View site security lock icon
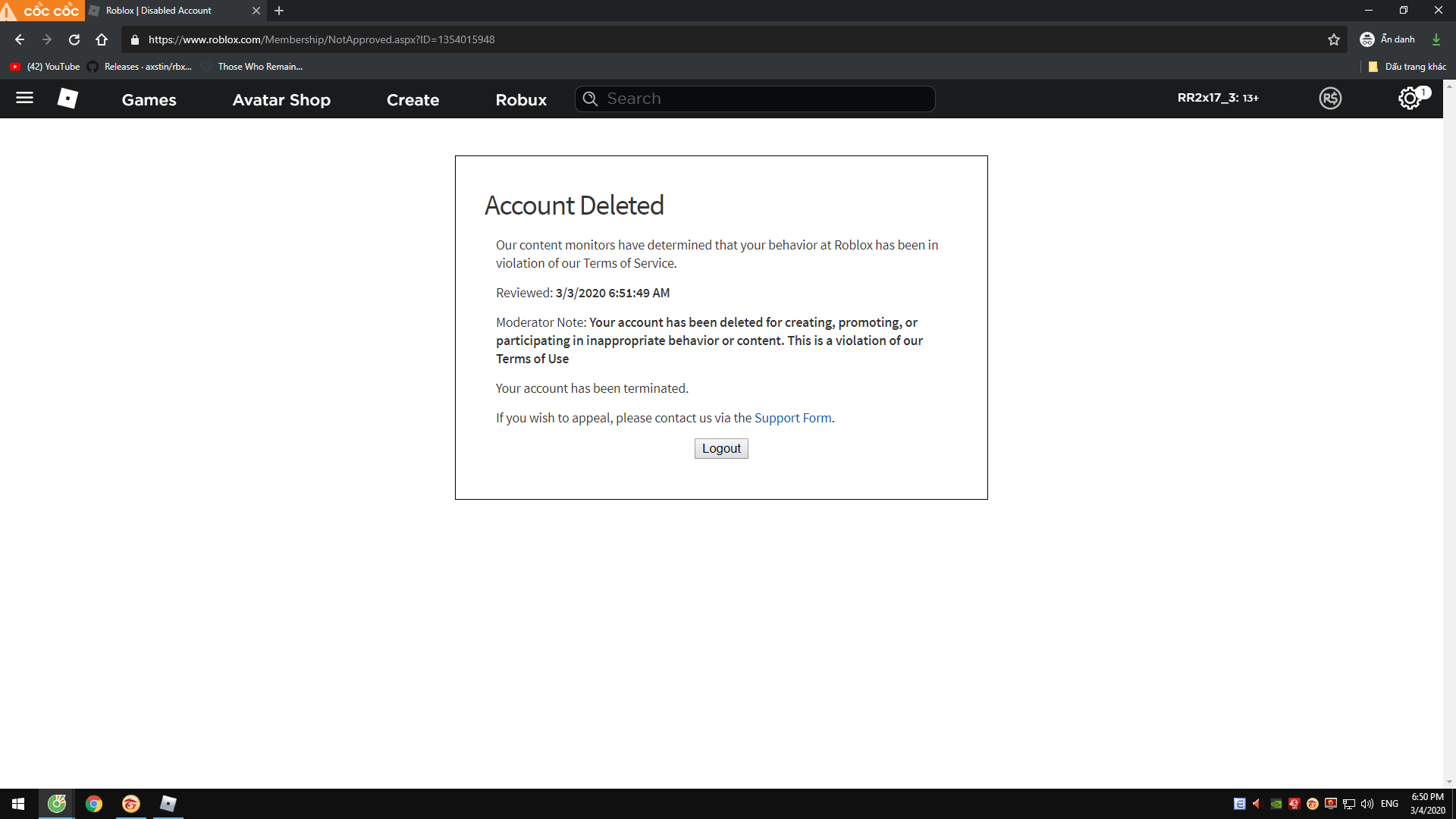 point(135,39)
